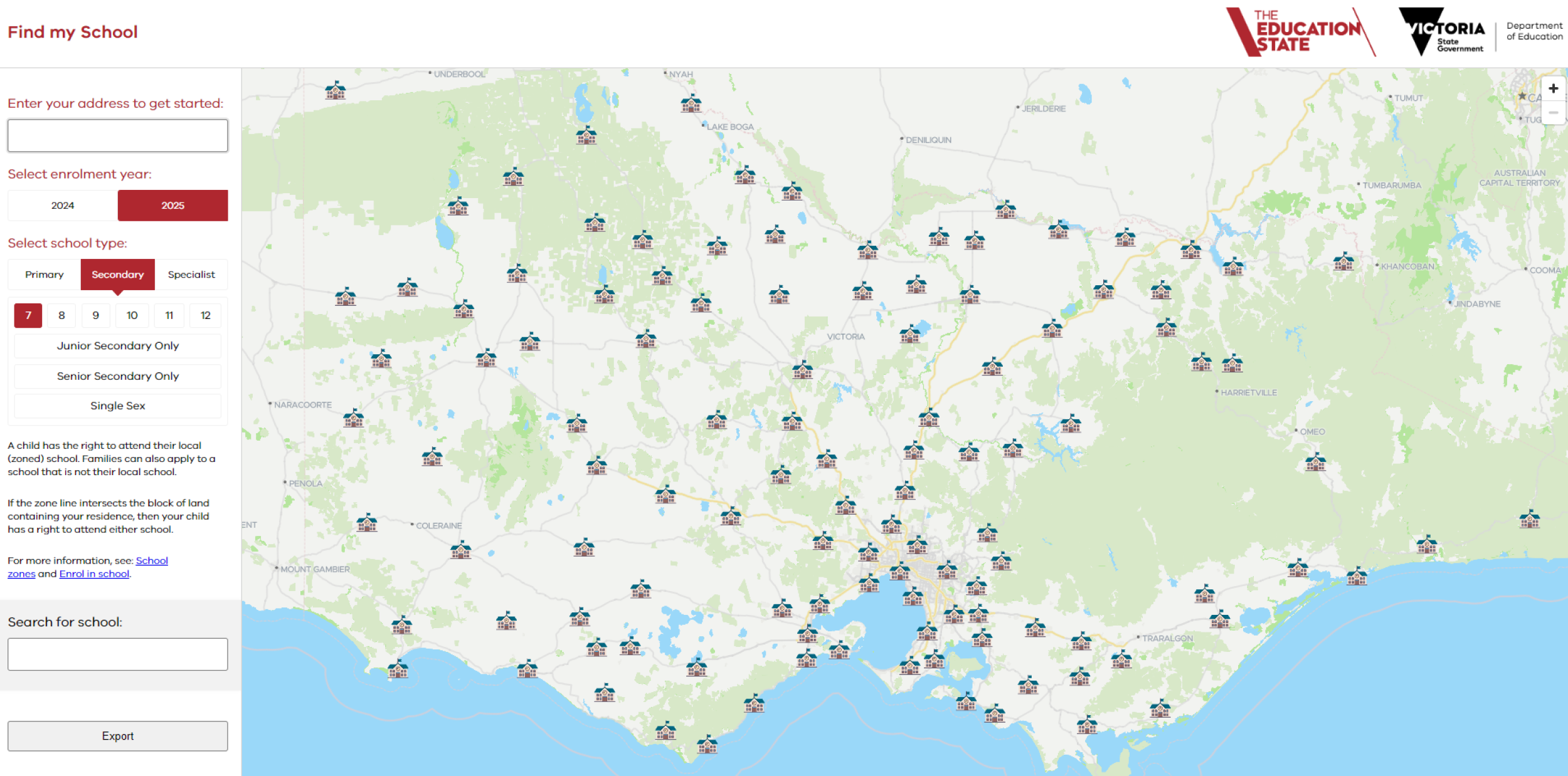The height and width of the screenshot is (776, 1568).
Task: Click school marker west of Coleraine label
Action: (367, 523)
